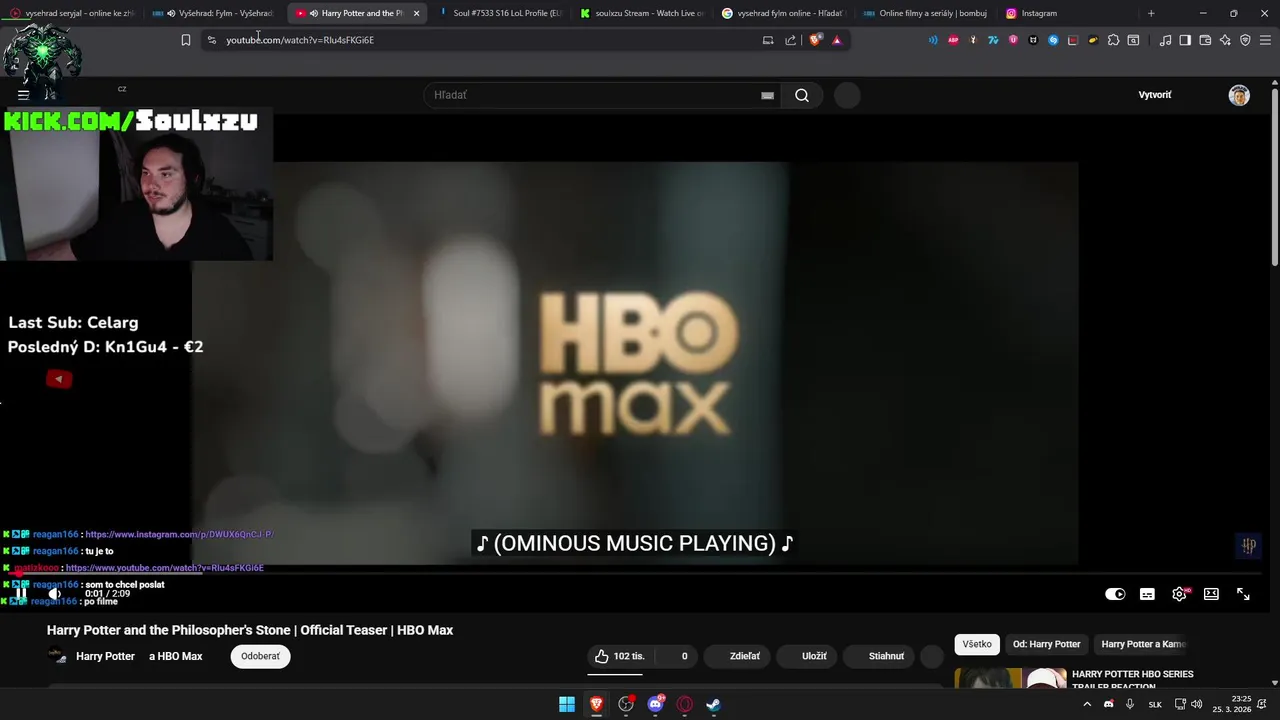Like the video with the thumbs up button
Image resolution: width=1280 pixels, height=720 pixels.
(619, 656)
